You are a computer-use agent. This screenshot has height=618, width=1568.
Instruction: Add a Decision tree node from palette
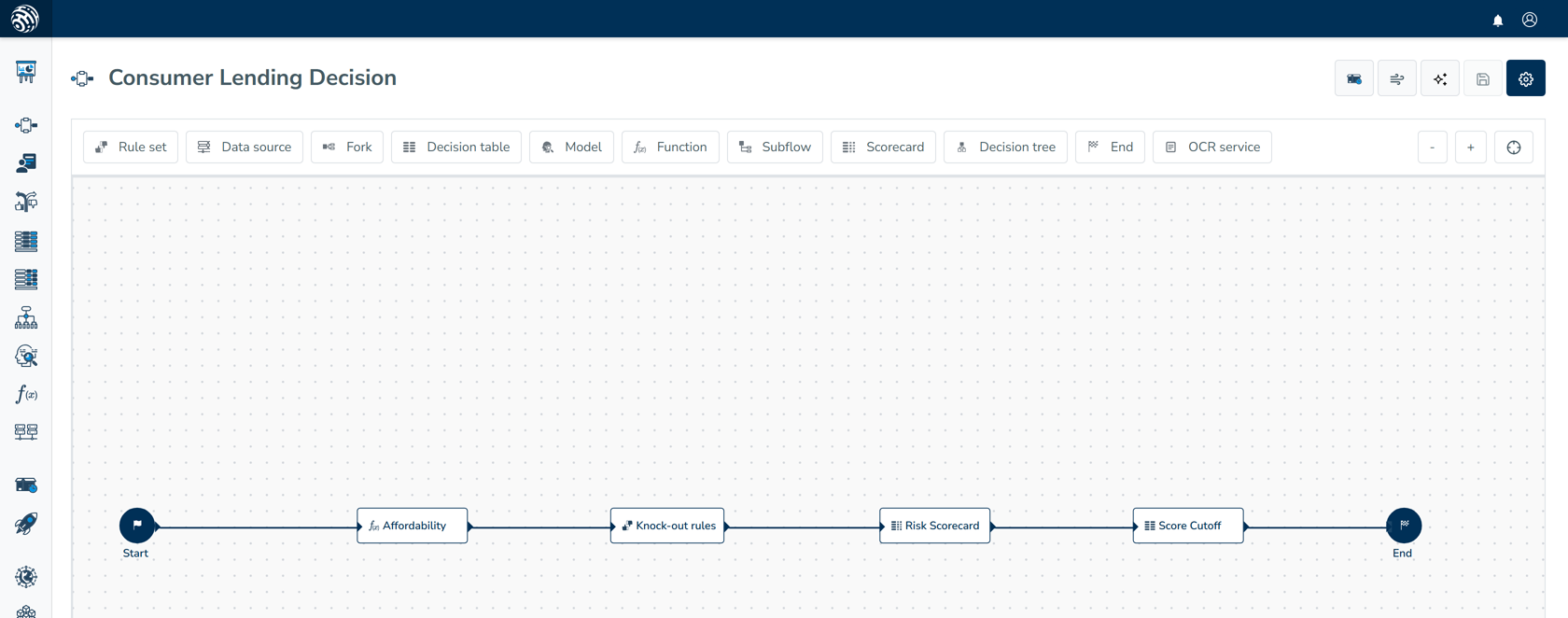tap(1005, 147)
